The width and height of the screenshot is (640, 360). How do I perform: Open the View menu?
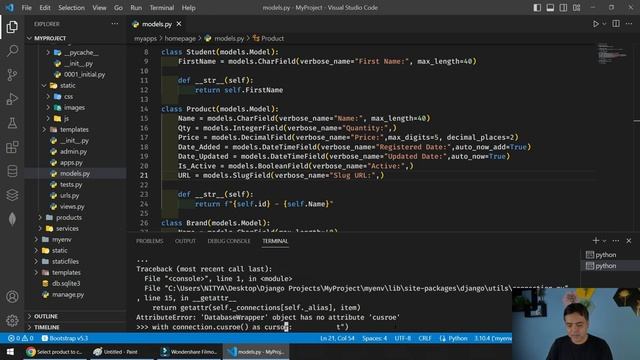coord(99,8)
